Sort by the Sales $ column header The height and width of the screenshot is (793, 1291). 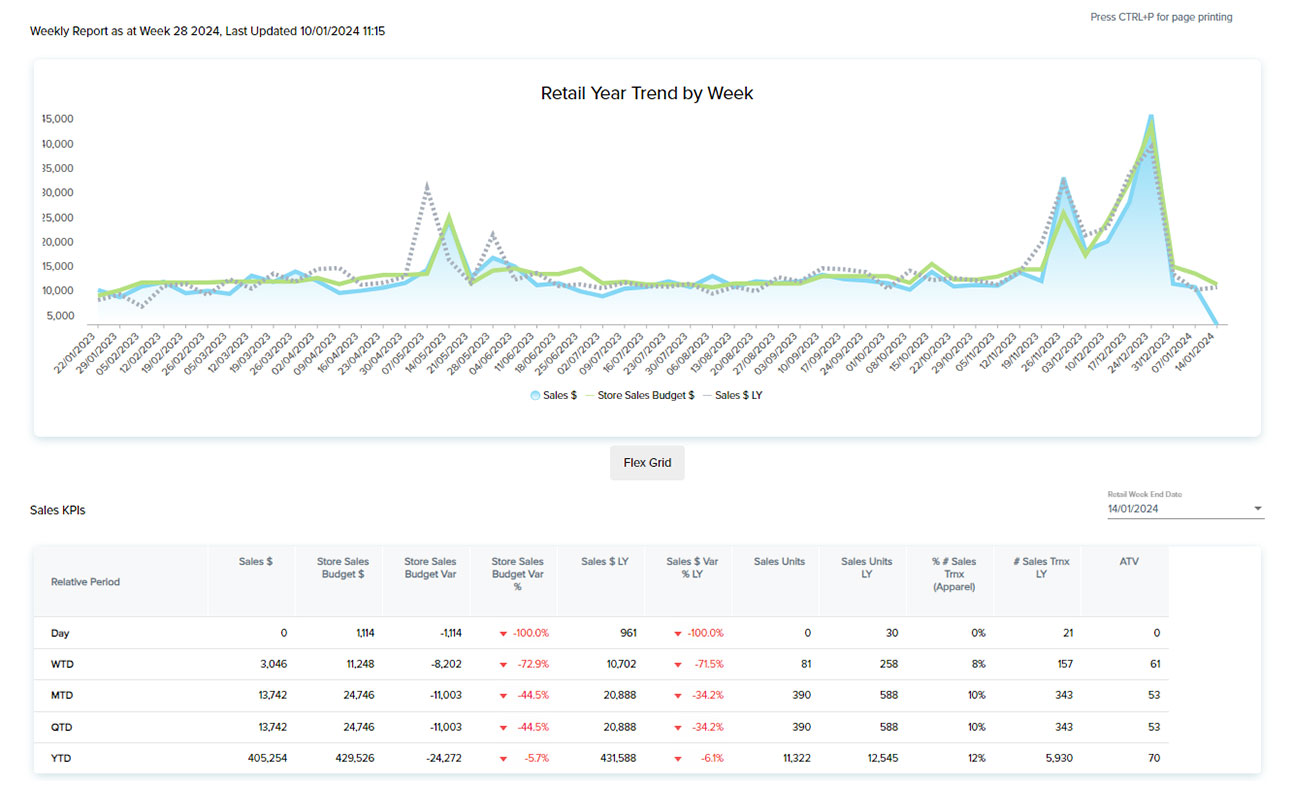(x=256, y=562)
